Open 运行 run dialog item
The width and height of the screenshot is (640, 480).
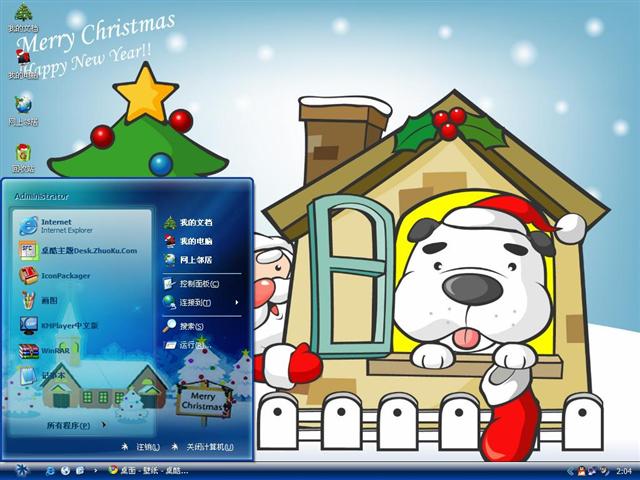187,345
